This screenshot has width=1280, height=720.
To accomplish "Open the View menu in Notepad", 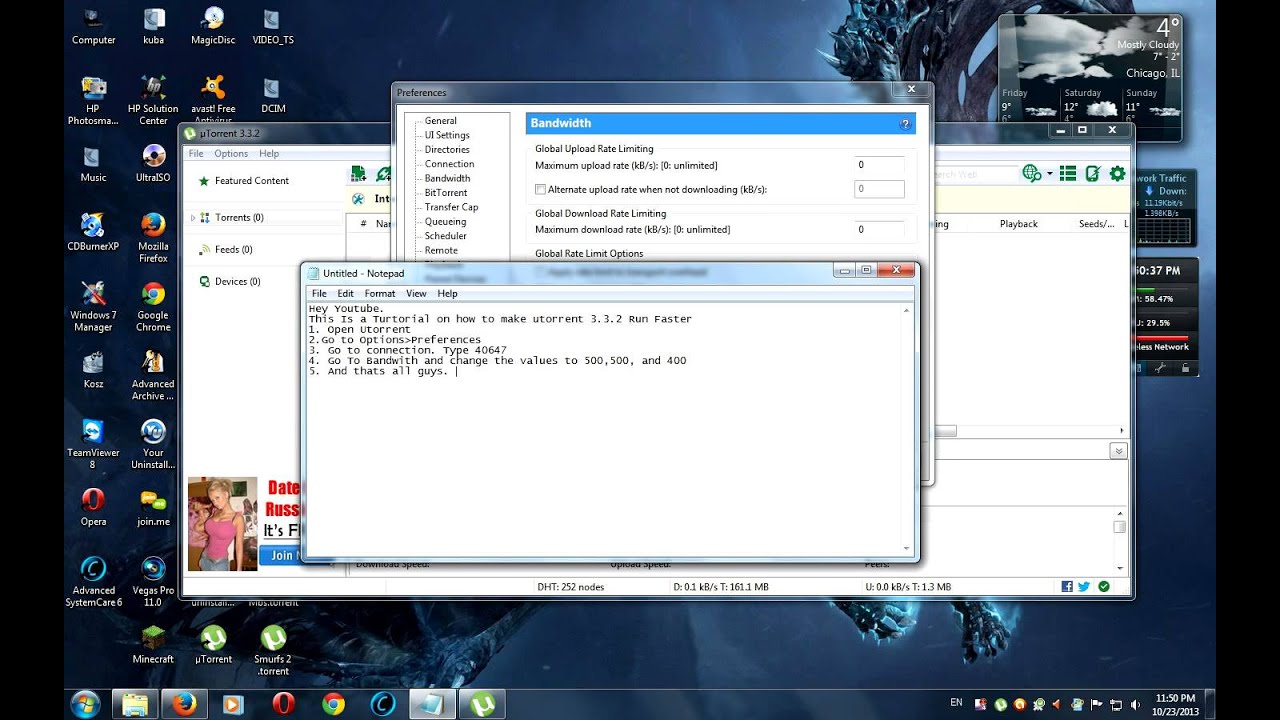I will click(x=416, y=293).
